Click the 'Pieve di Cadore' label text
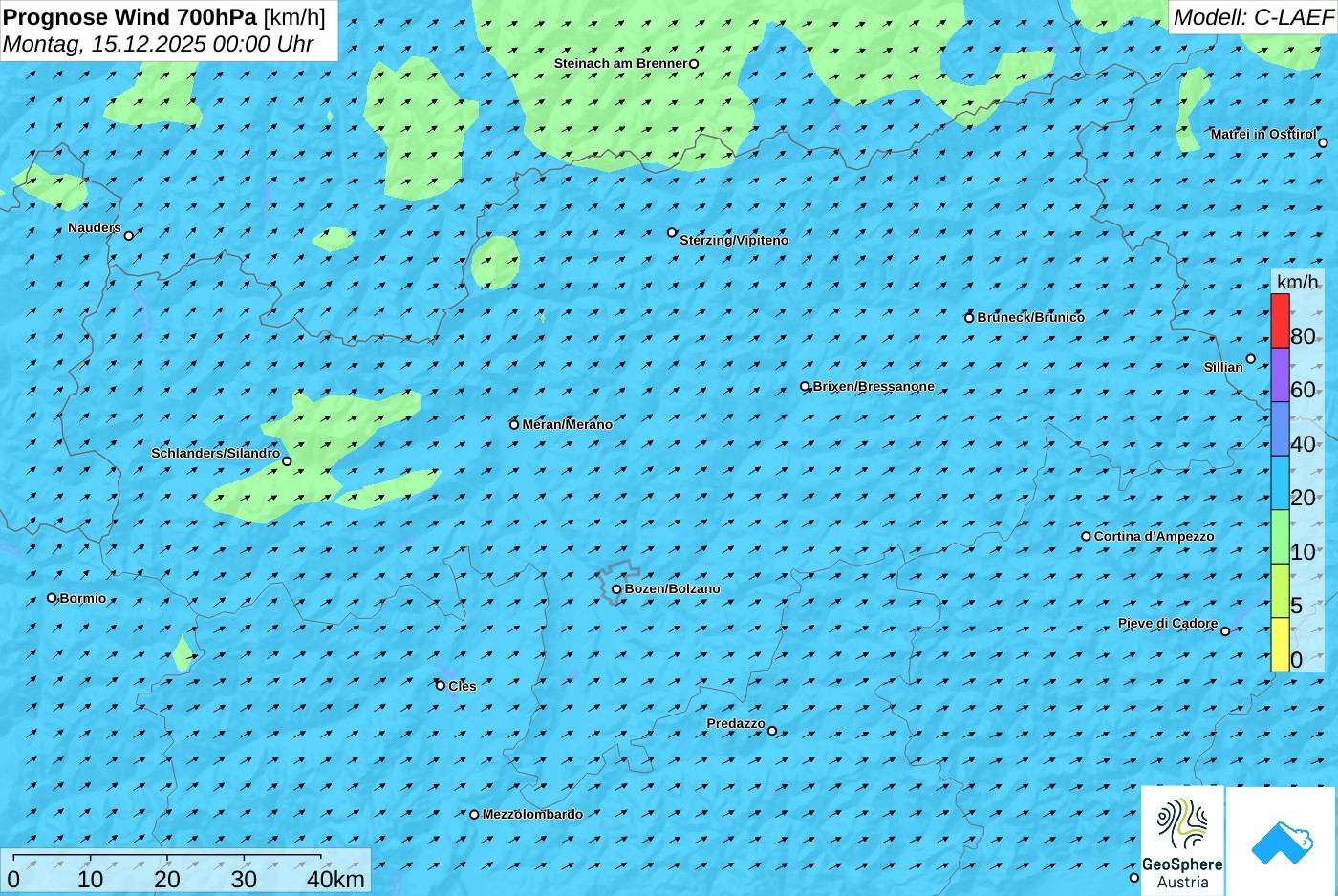 [1168, 624]
